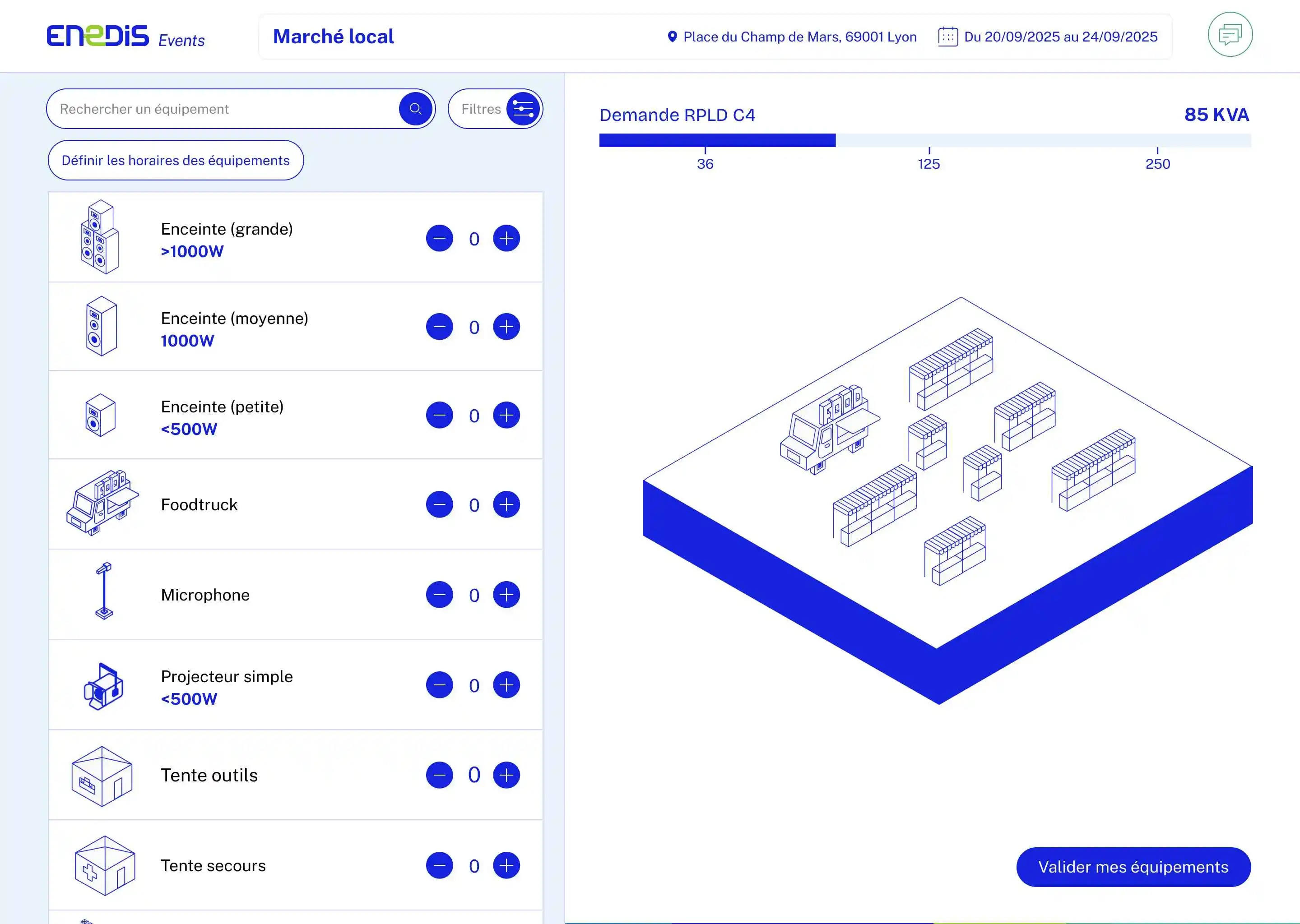Click the Demande RPLD C4 power bar
This screenshot has height=924, width=1300.
(x=924, y=140)
